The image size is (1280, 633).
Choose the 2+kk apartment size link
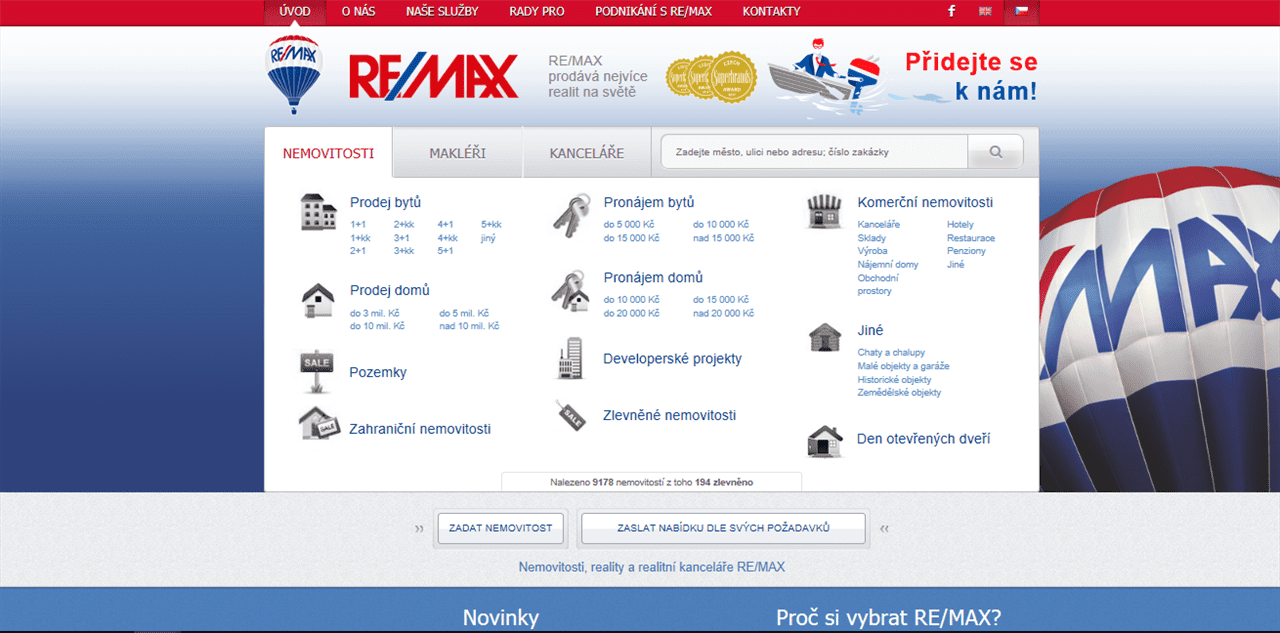click(404, 225)
